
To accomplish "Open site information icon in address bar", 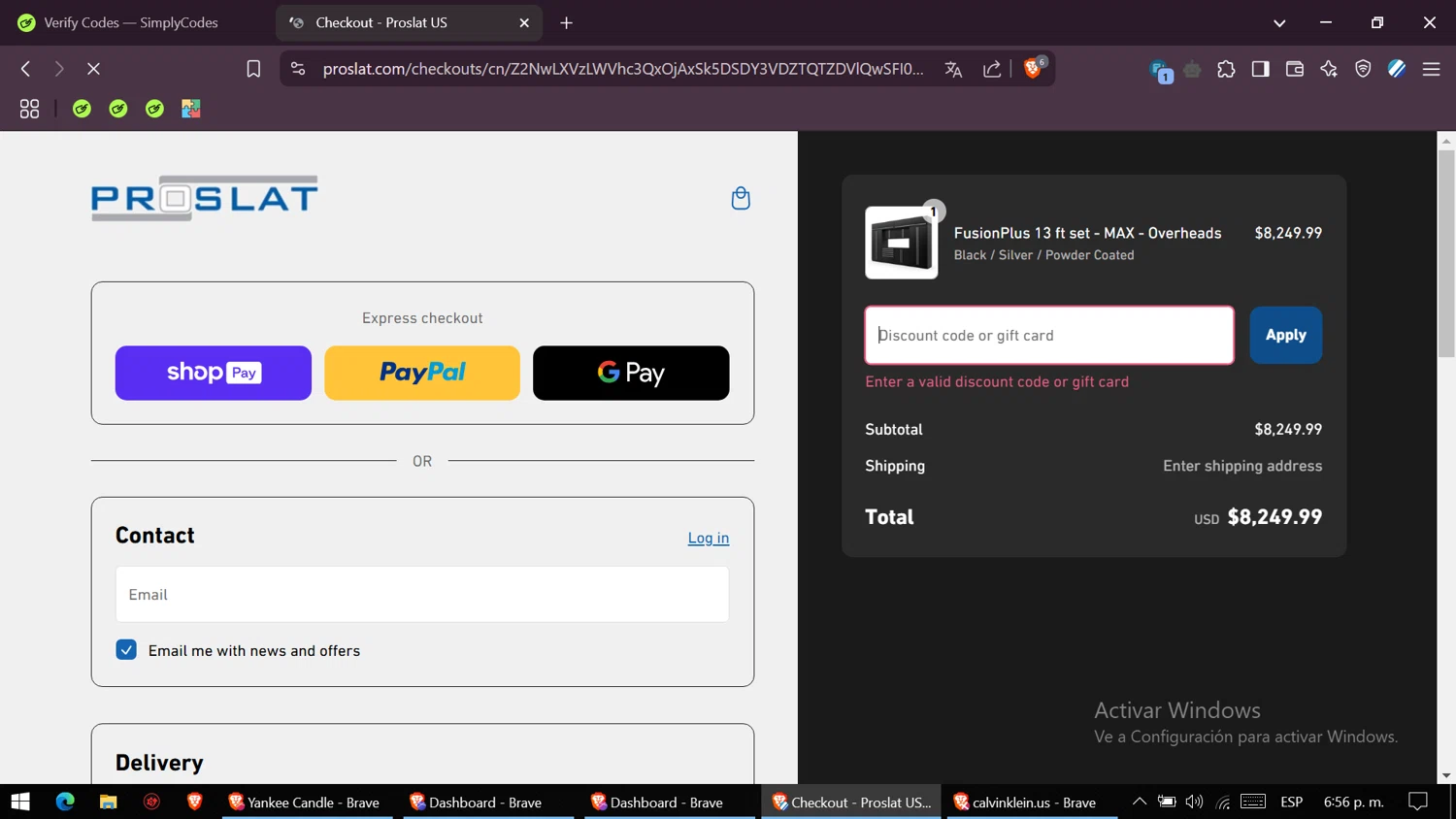I will tap(298, 69).
